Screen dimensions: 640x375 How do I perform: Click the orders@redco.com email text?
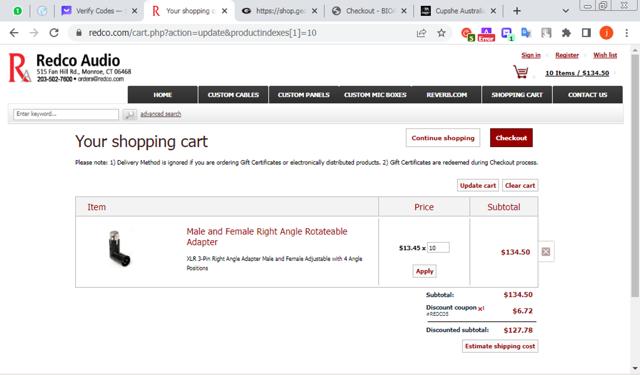pos(101,79)
